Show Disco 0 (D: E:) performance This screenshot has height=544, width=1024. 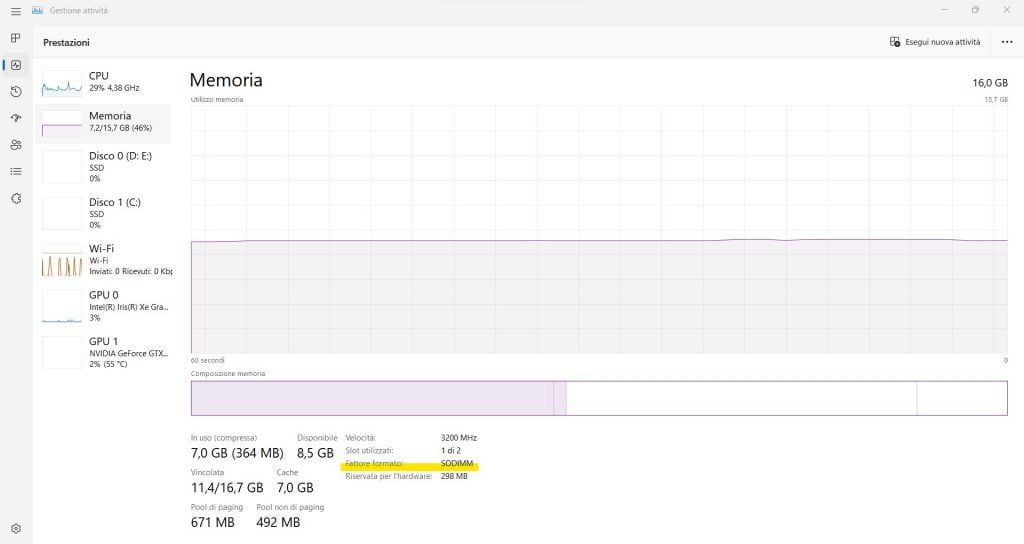[x=104, y=167]
